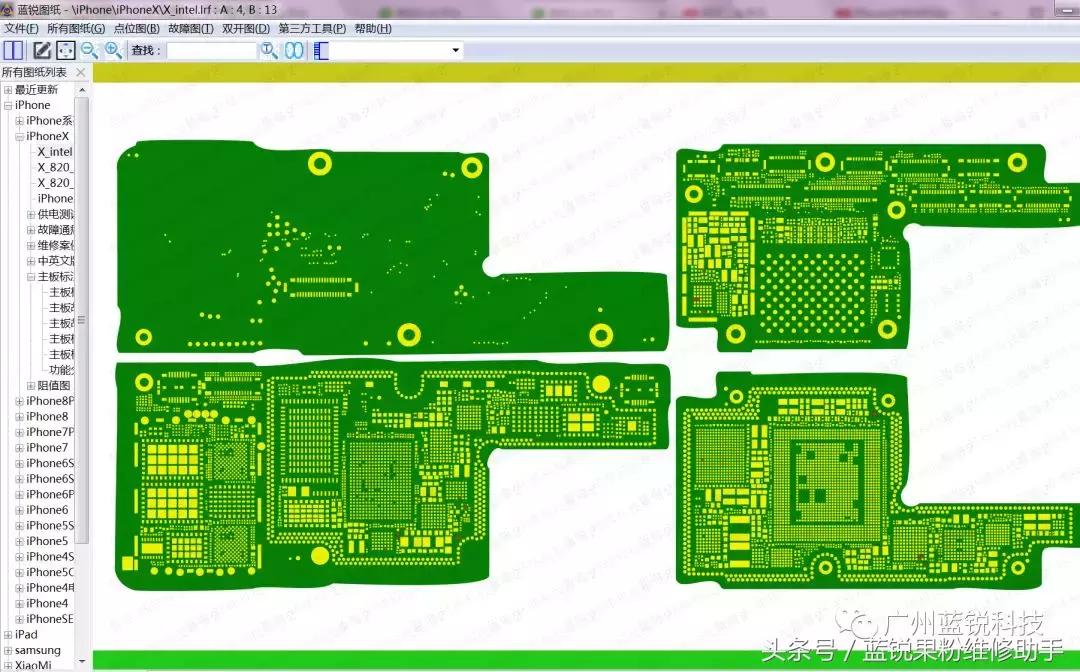Collapse the top-level iPhone tree node

(8, 105)
